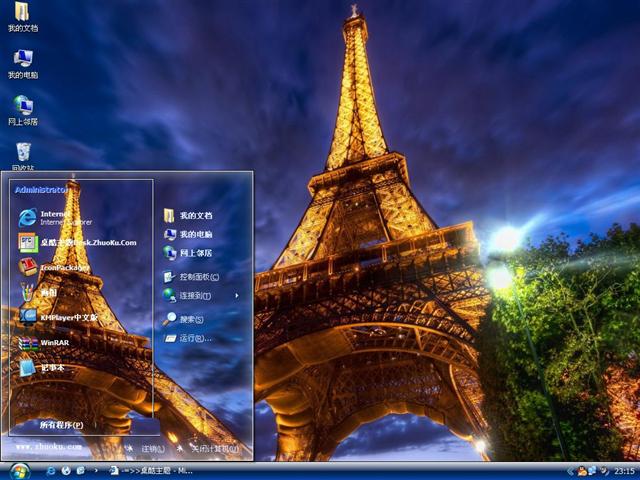Open the Recycle Bin desktop icon
Screen dimensions: 640x480
tap(23, 157)
